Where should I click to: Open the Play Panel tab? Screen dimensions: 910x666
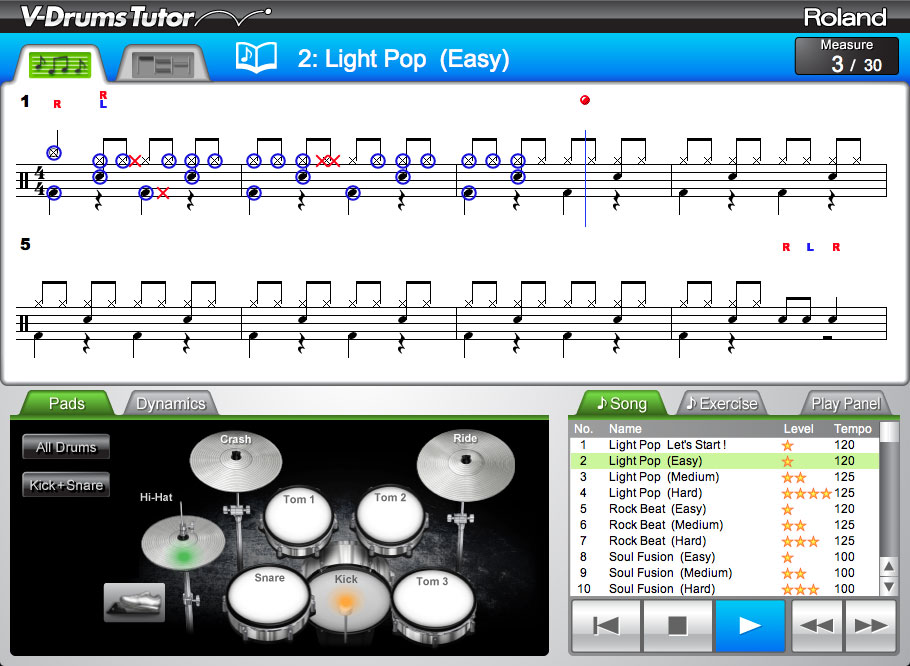tap(845, 404)
